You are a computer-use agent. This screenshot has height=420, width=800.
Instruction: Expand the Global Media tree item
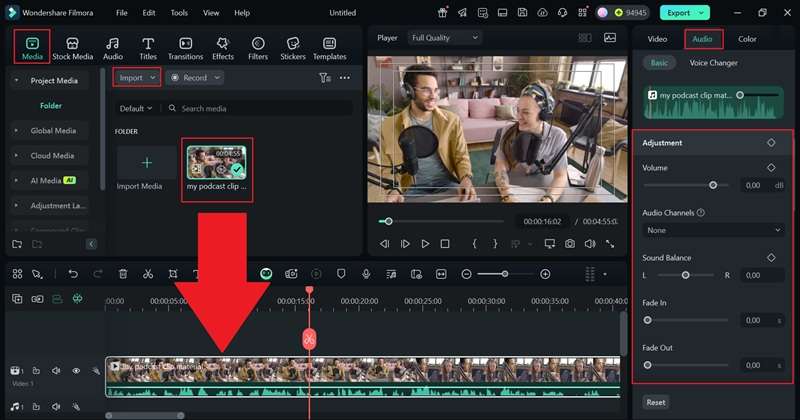tap(16, 131)
